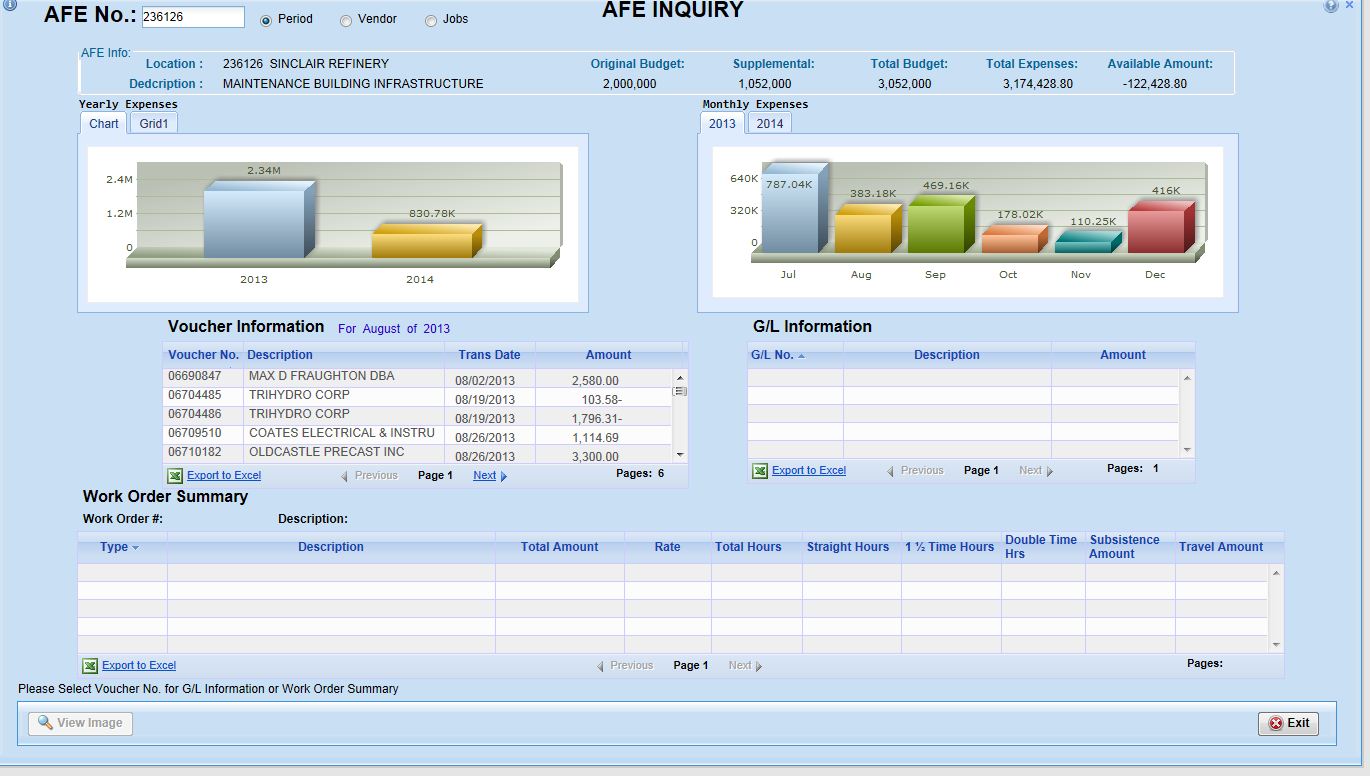Switch to the 2014 monthly expenses tab
Viewport: 1370px width, 776px height.
tap(769, 124)
